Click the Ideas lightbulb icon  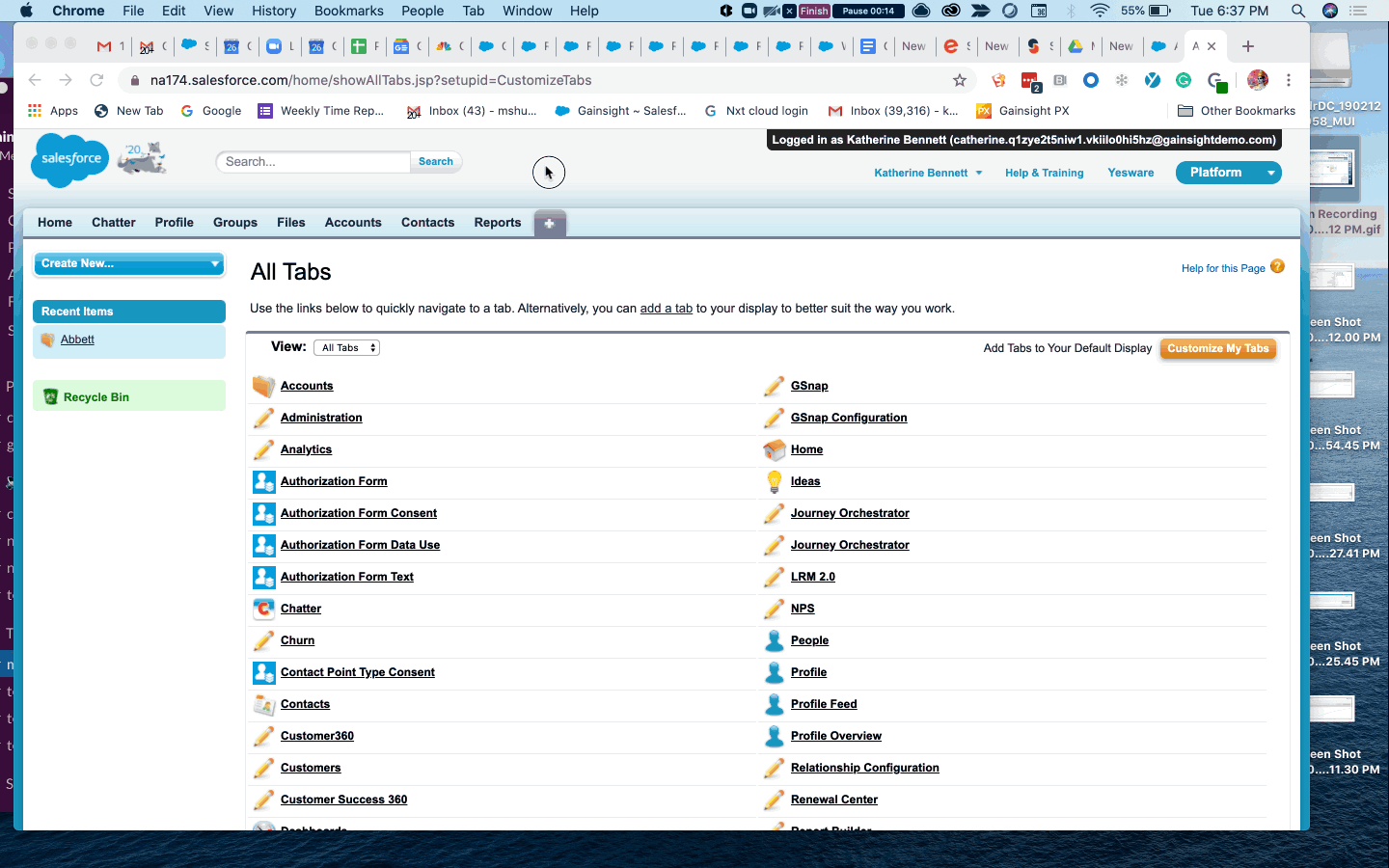(774, 482)
